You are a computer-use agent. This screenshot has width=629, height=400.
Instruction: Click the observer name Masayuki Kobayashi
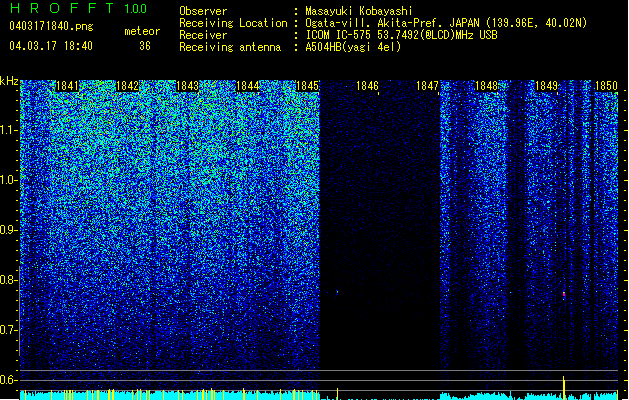tap(359, 11)
